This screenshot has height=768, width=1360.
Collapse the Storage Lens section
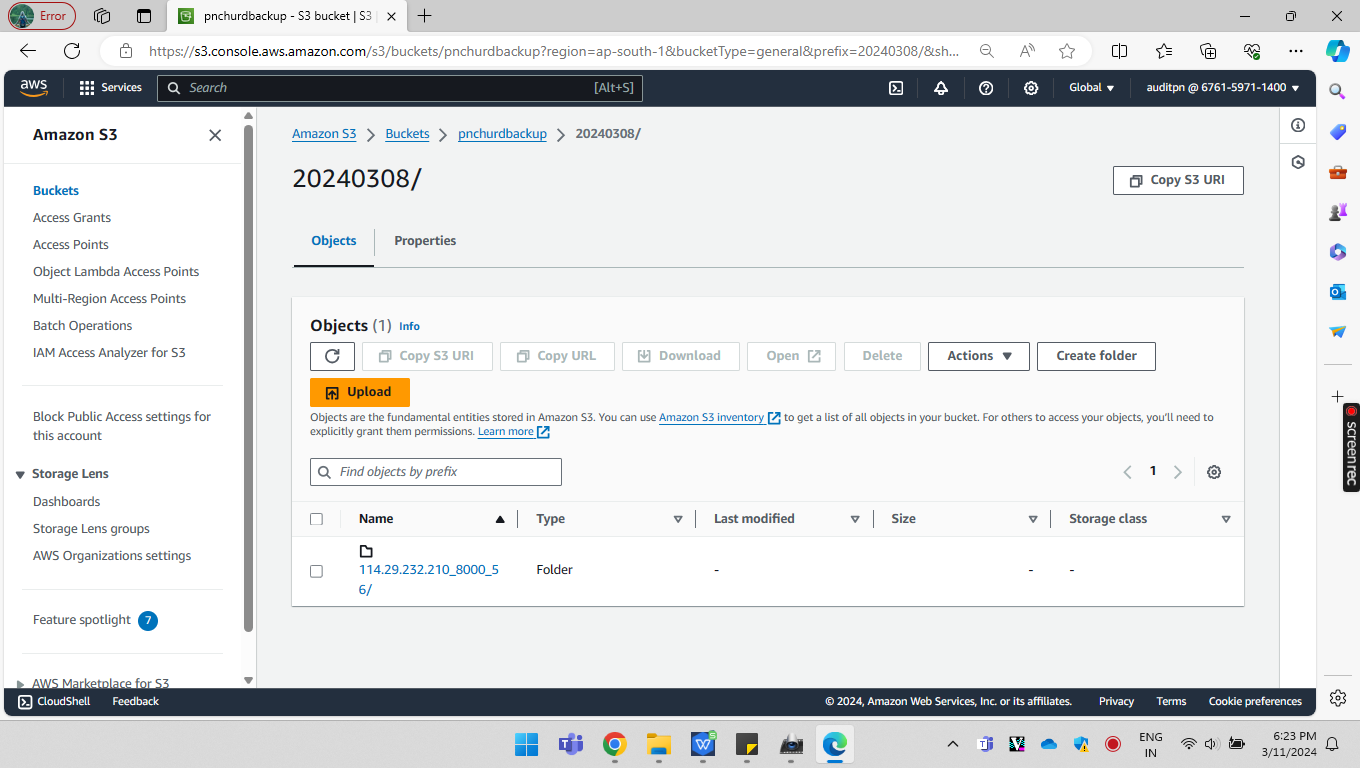21,474
